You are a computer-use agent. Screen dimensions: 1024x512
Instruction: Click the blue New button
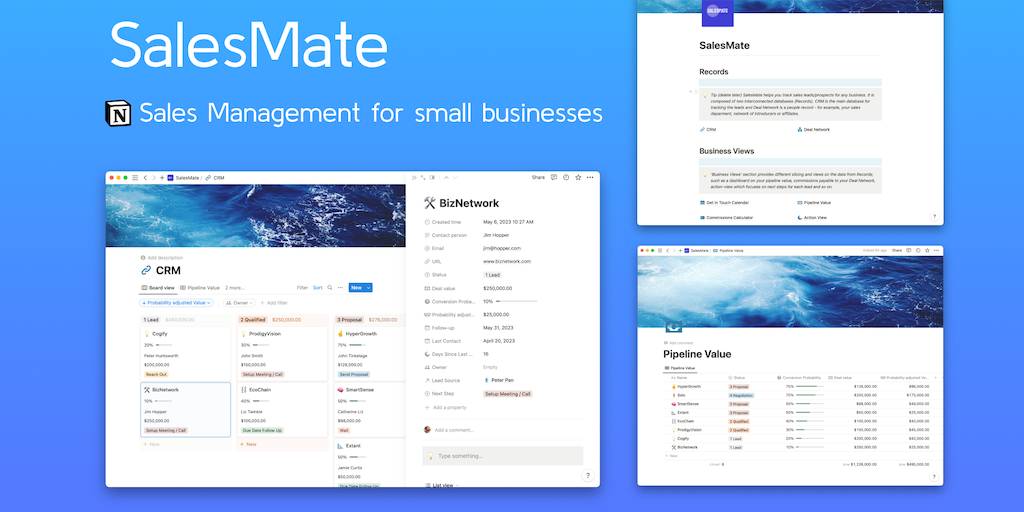[x=357, y=287]
